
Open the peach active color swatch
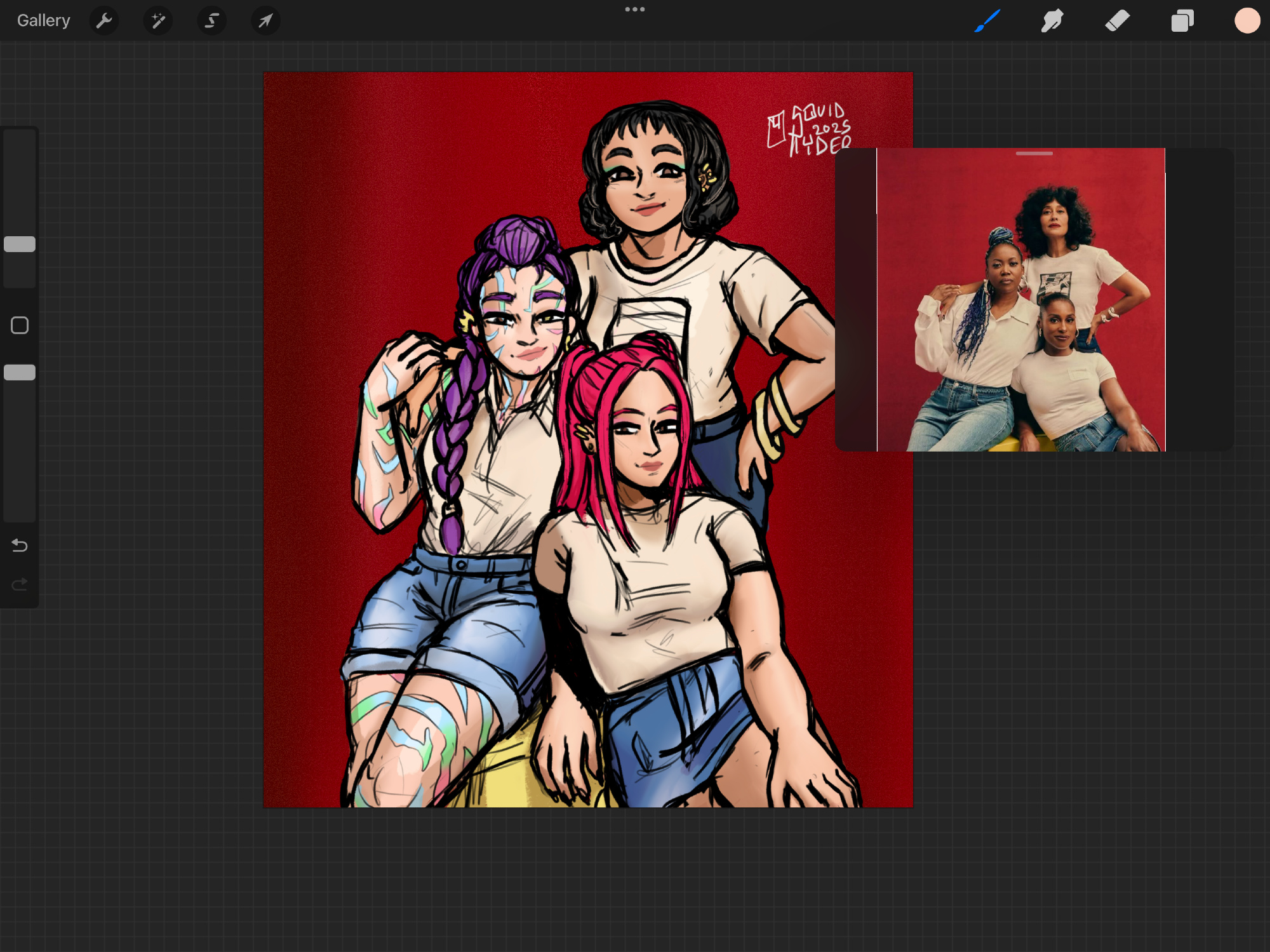[x=1247, y=21]
